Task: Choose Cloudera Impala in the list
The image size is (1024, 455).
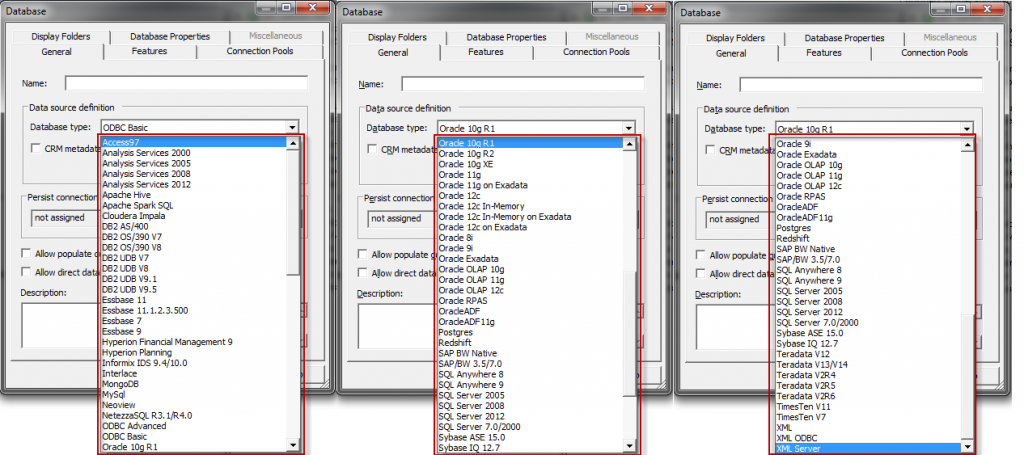Action: tap(194, 216)
